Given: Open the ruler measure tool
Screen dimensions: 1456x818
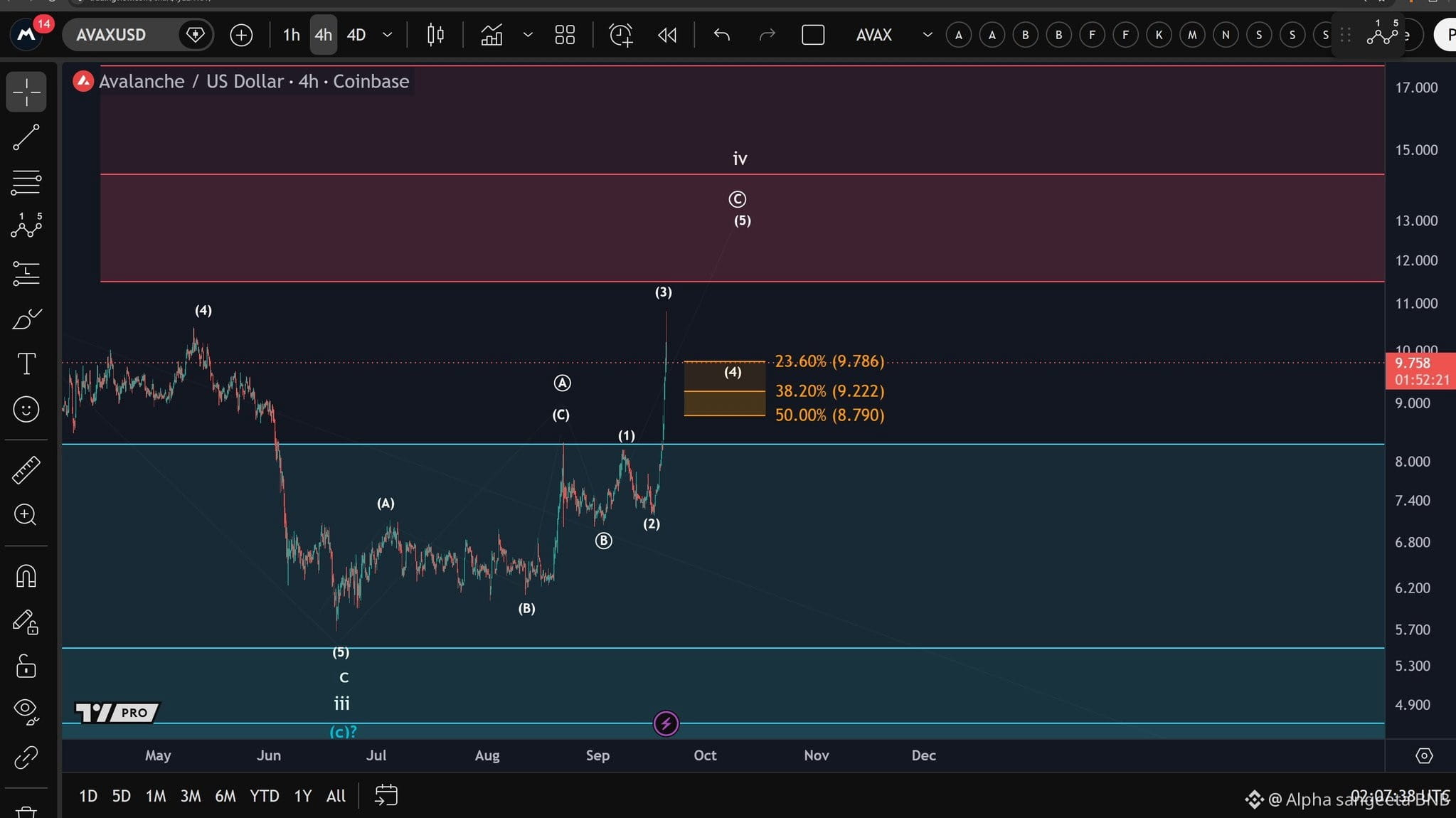Looking at the screenshot, I should coord(26,469).
